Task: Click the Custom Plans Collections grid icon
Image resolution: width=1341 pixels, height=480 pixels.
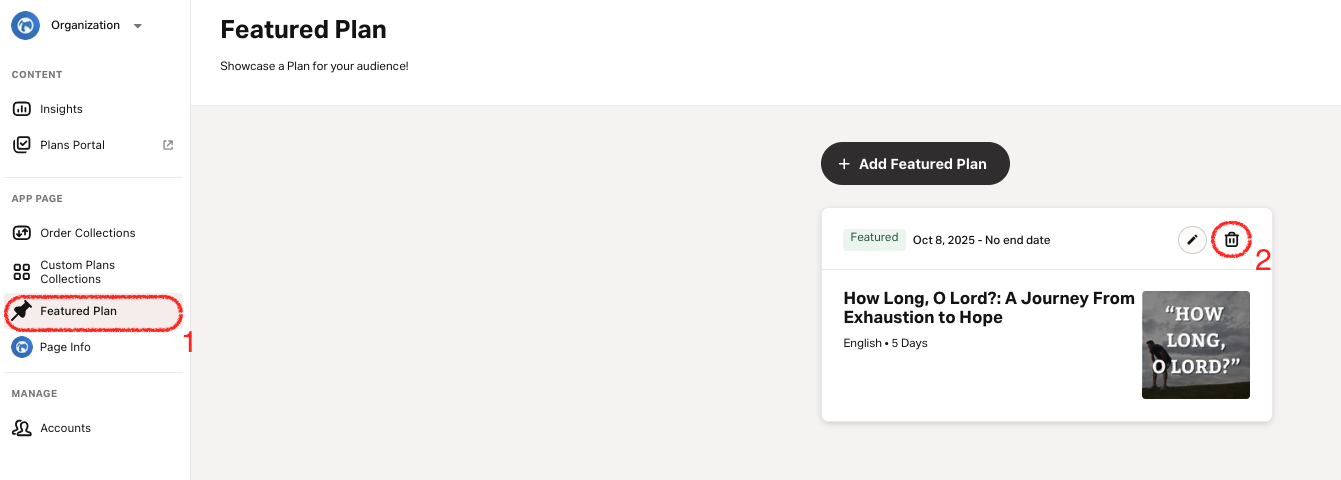Action: 21,272
